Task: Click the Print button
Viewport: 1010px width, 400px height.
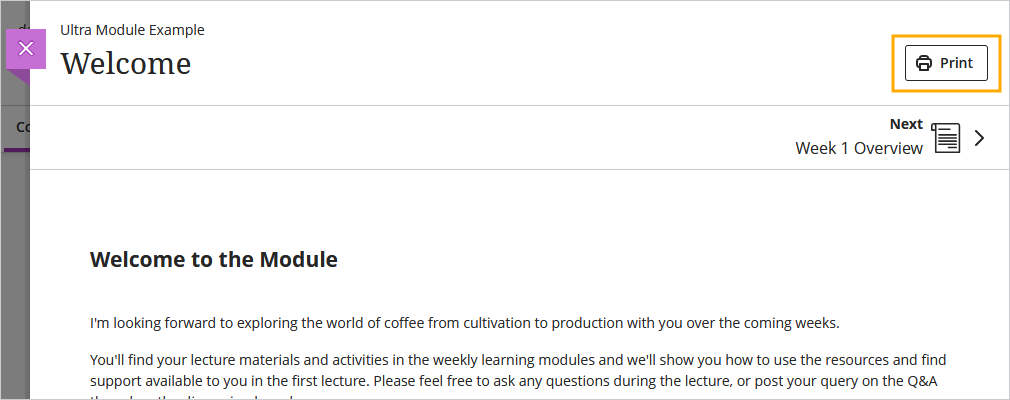Action: 946,63
